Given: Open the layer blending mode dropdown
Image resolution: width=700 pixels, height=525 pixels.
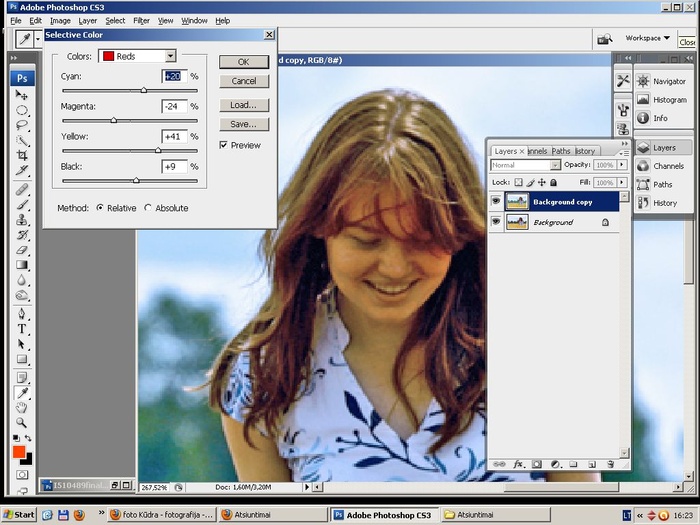Looking at the screenshot, I should (525, 165).
